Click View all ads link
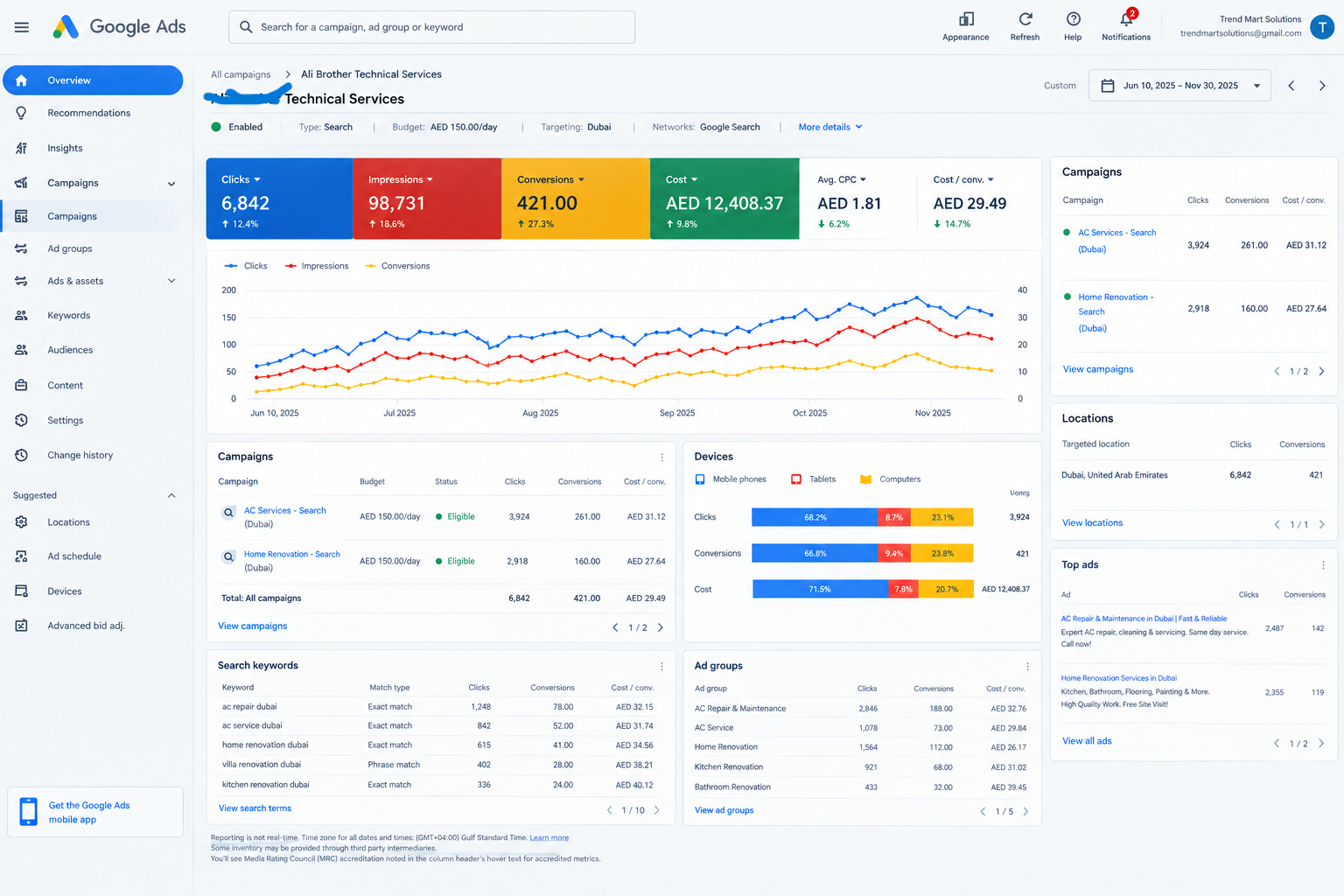 pos(1087,741)
